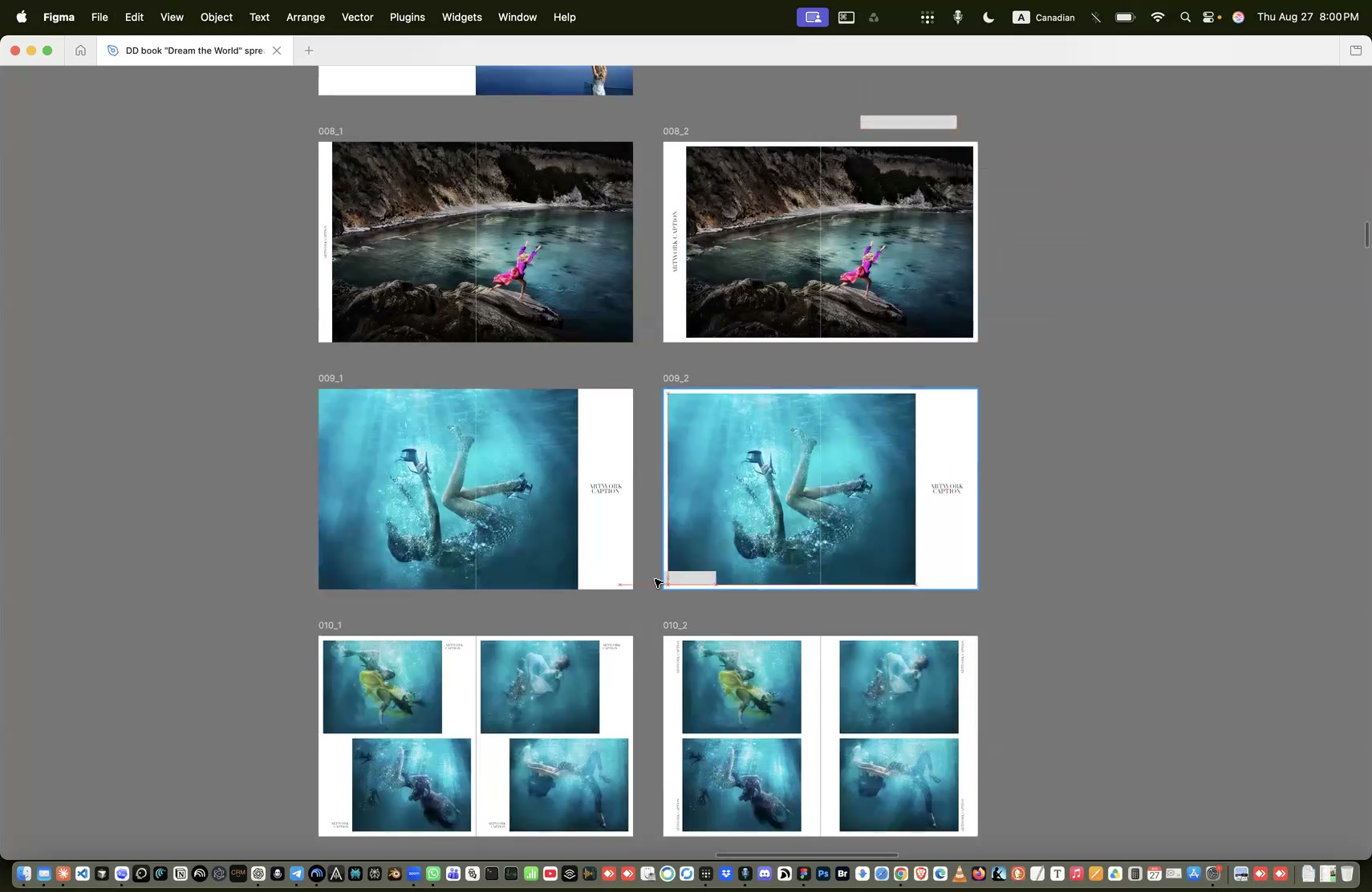Open the Text menu
Screen dimensions: 1372x892
click(259, 17)
